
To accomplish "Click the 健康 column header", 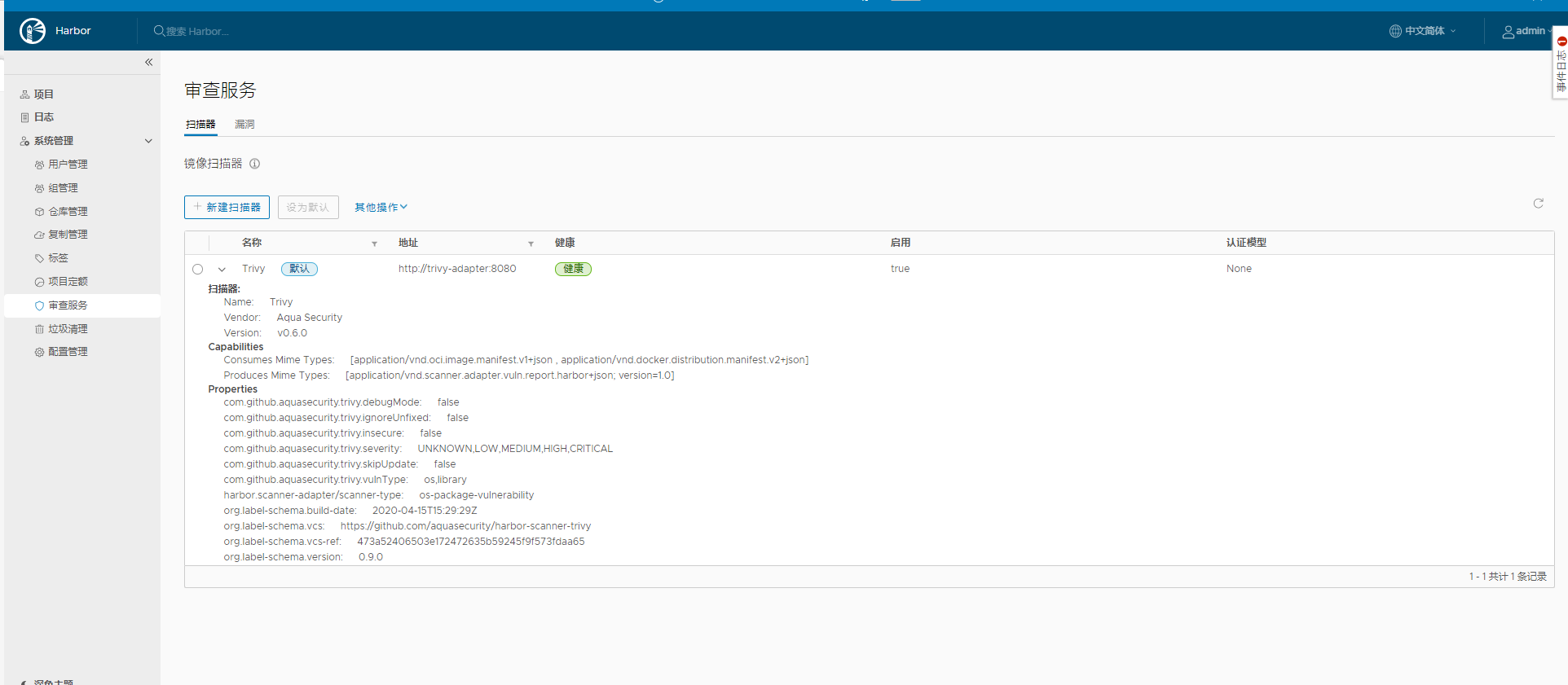I will tap(565, 243).
